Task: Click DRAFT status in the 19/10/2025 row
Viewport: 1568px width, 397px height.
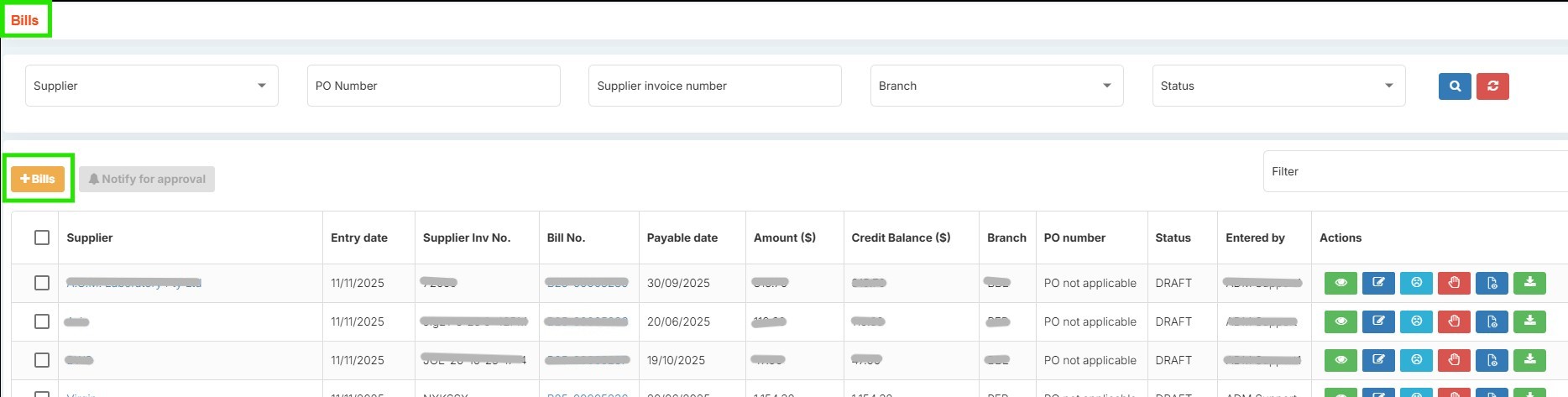Action: [x=1173, y=360]
